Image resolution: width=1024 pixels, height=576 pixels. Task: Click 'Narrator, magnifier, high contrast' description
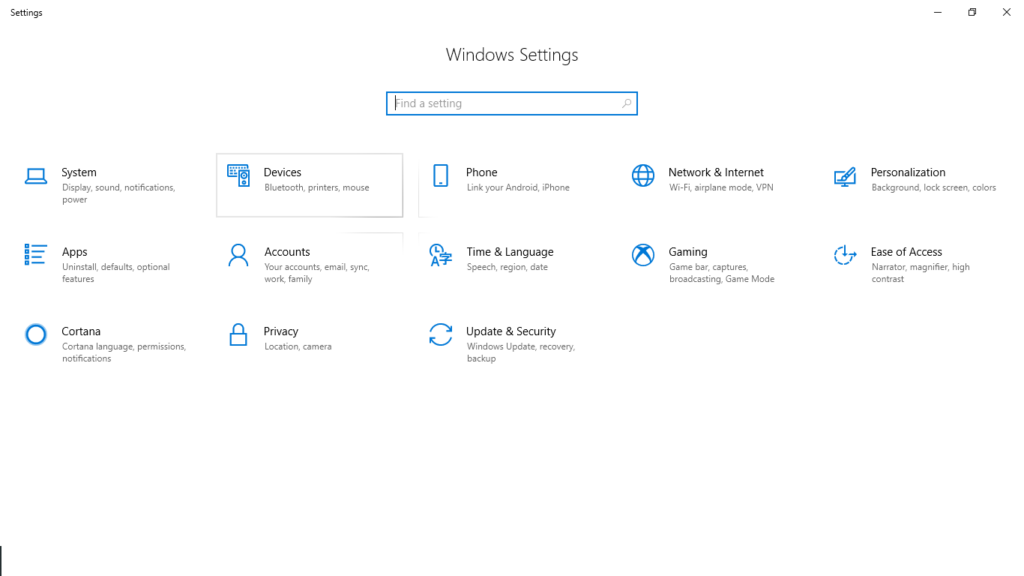(x=920, y=273)
